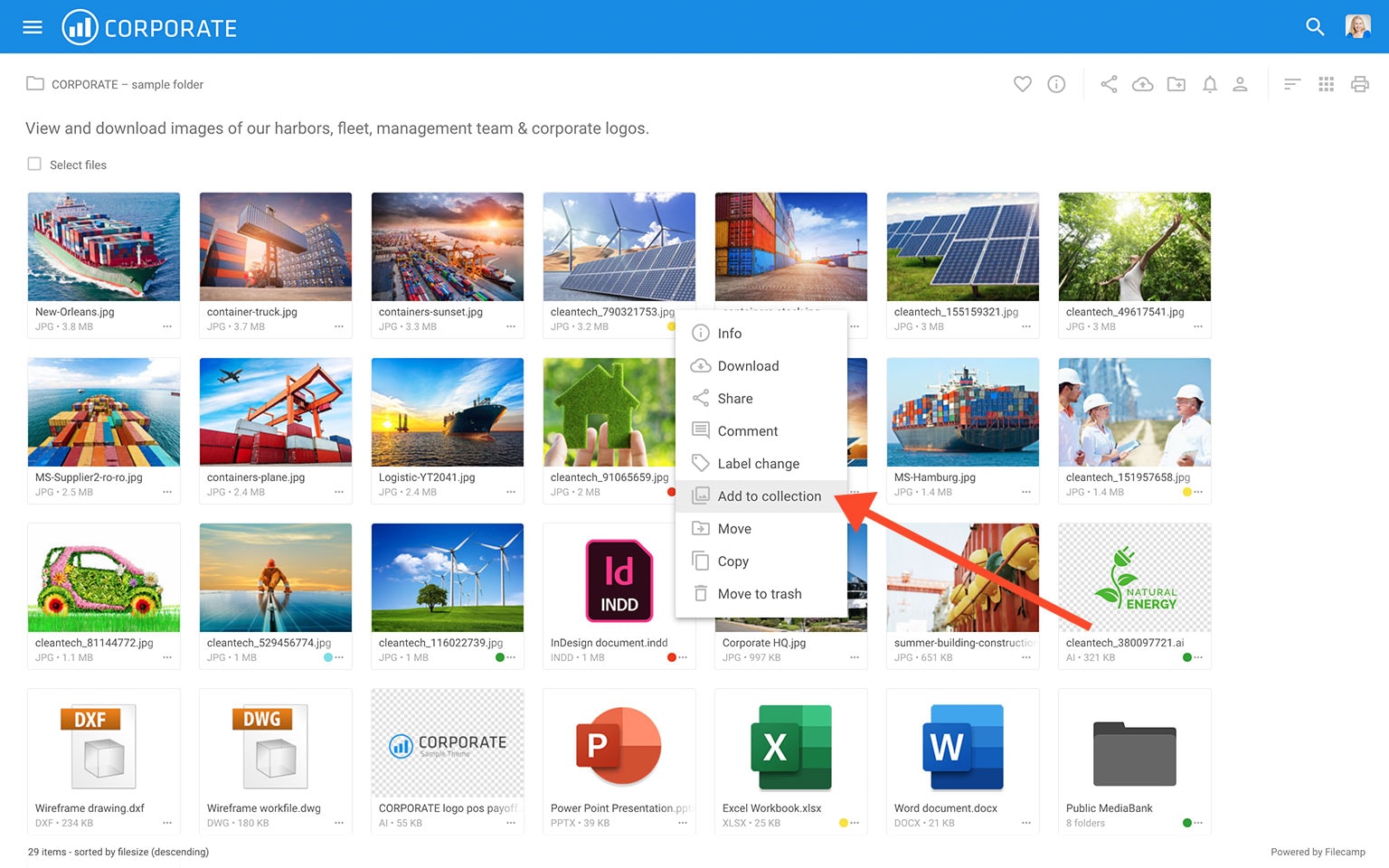Click green label dot on cleantech_116022739.jpg
1389x868 pixels.
coord(500,657)
